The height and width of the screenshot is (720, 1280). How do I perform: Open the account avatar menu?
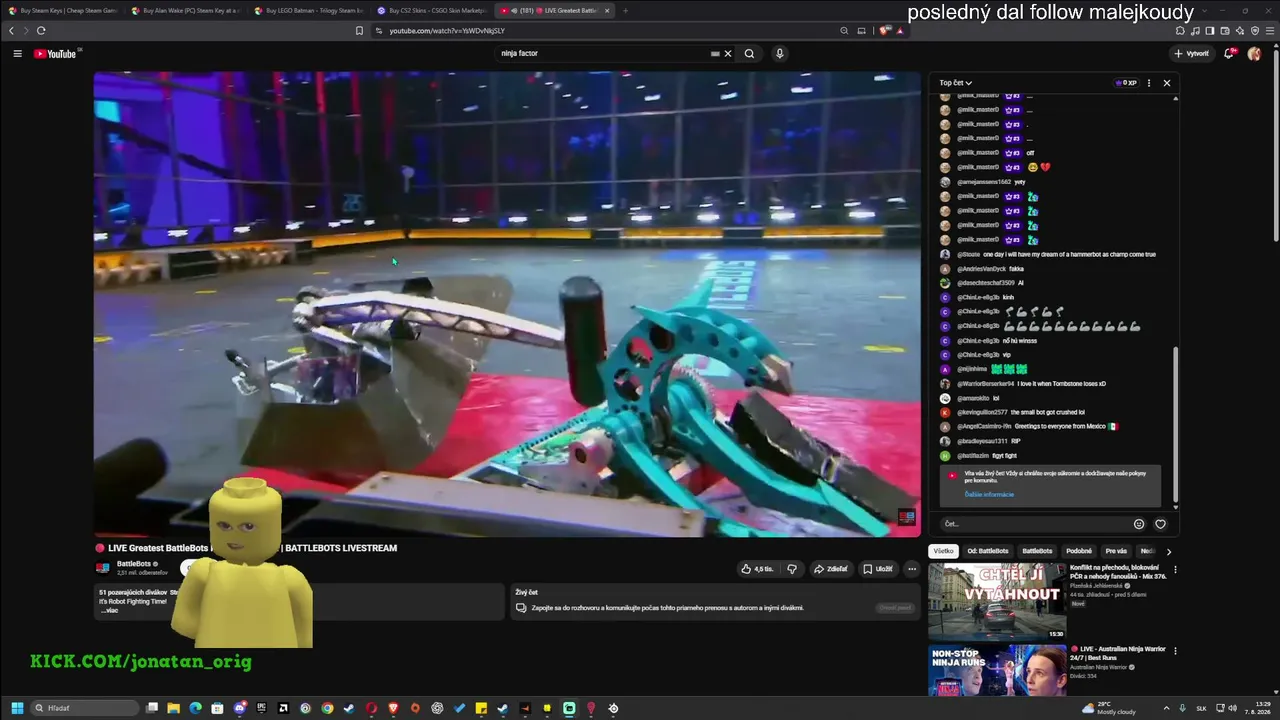[x=1254, y=53]
